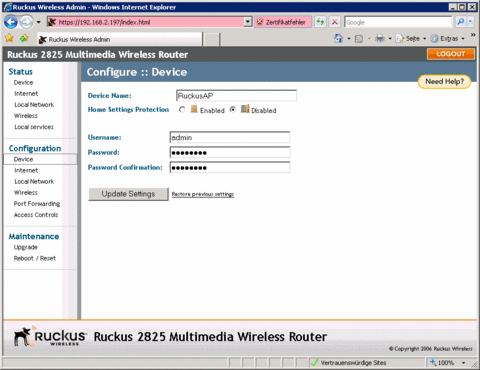The width and height of the screenshot is (480, 370).
Task: Click the browser Back arrow button
Action: [x=11, y=22]
